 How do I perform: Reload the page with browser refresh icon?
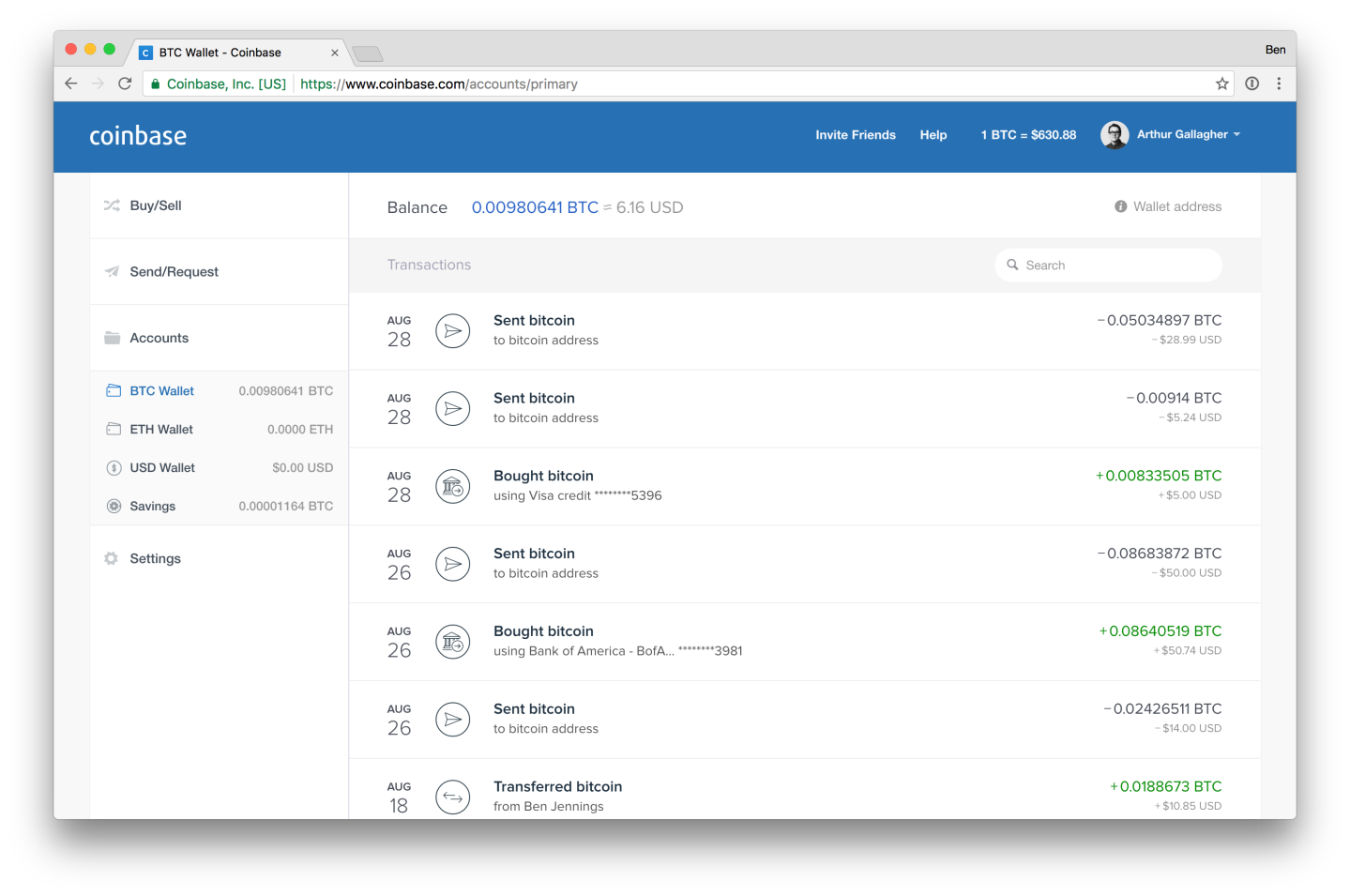pos(125,84)
